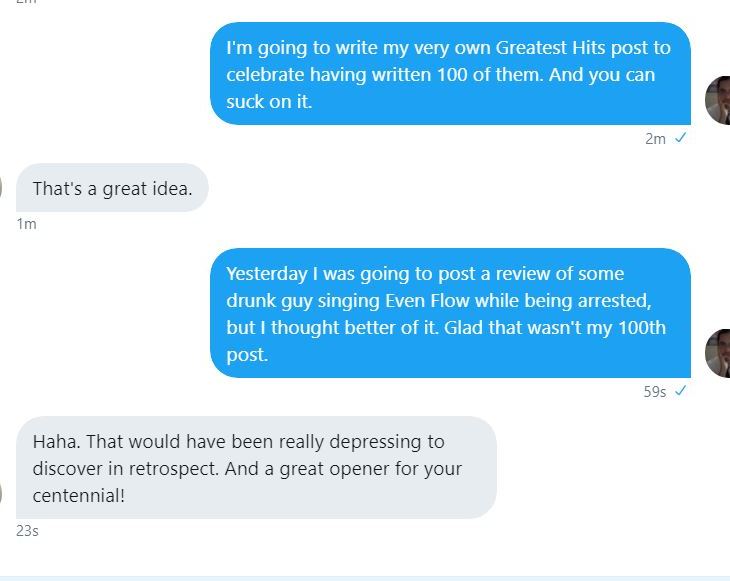Select the "That's a great idea." message bubble
Viewport: 730px width, 581px height.
(x=112, y=188)
